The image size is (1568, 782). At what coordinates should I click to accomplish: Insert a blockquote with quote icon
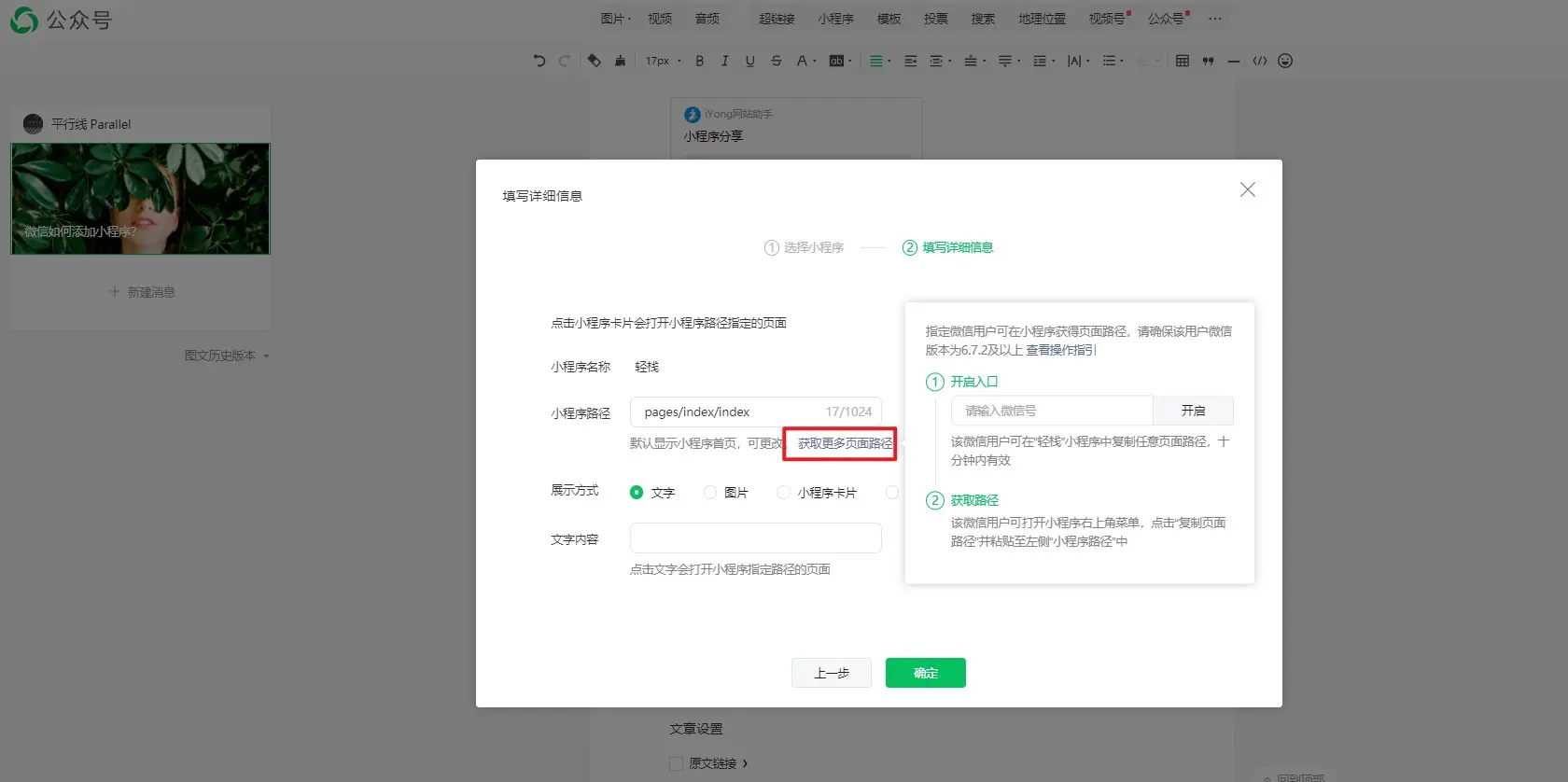pyautogui.click(x=1208, y=61)
